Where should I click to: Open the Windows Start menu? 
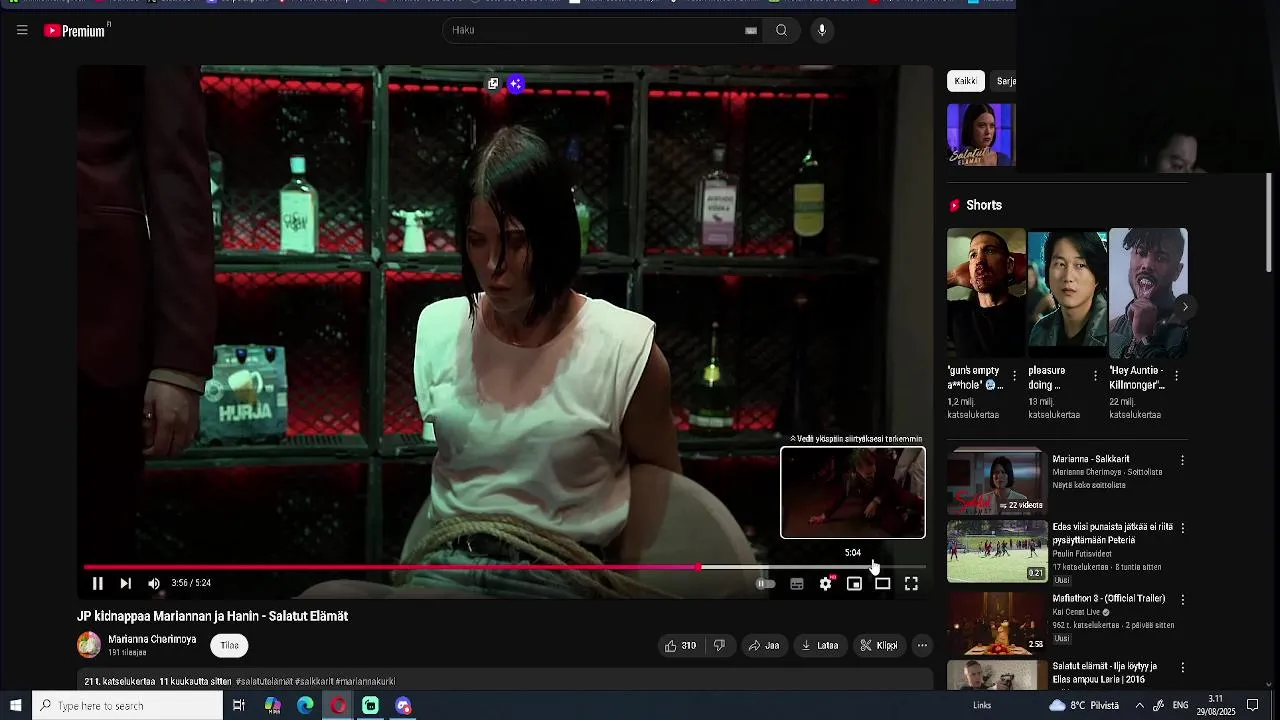tap(16, 706)
